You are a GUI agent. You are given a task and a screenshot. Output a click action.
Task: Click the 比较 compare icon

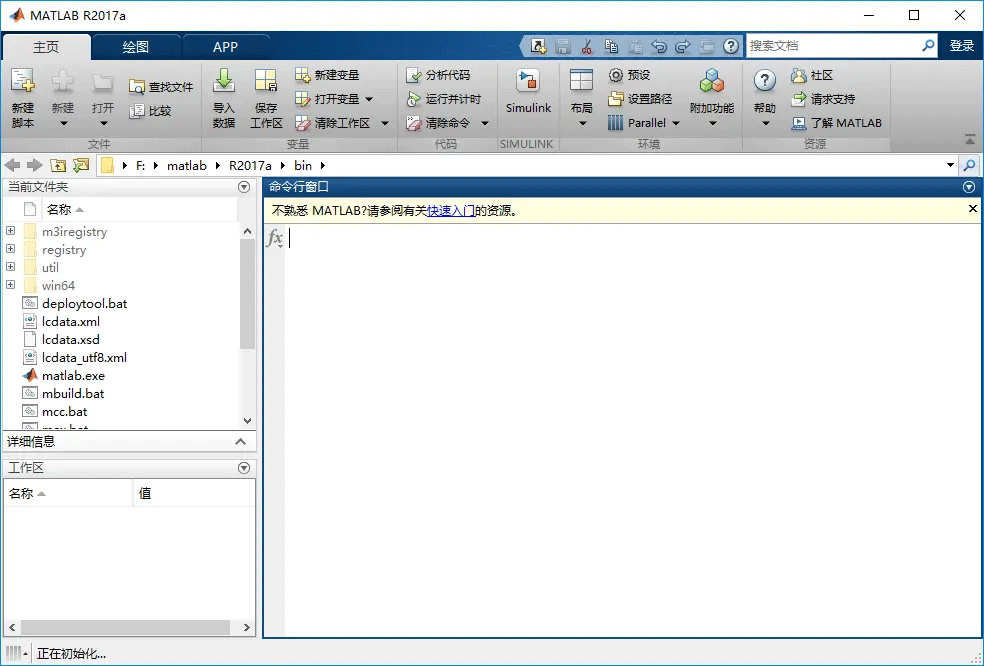pos(137,111)
